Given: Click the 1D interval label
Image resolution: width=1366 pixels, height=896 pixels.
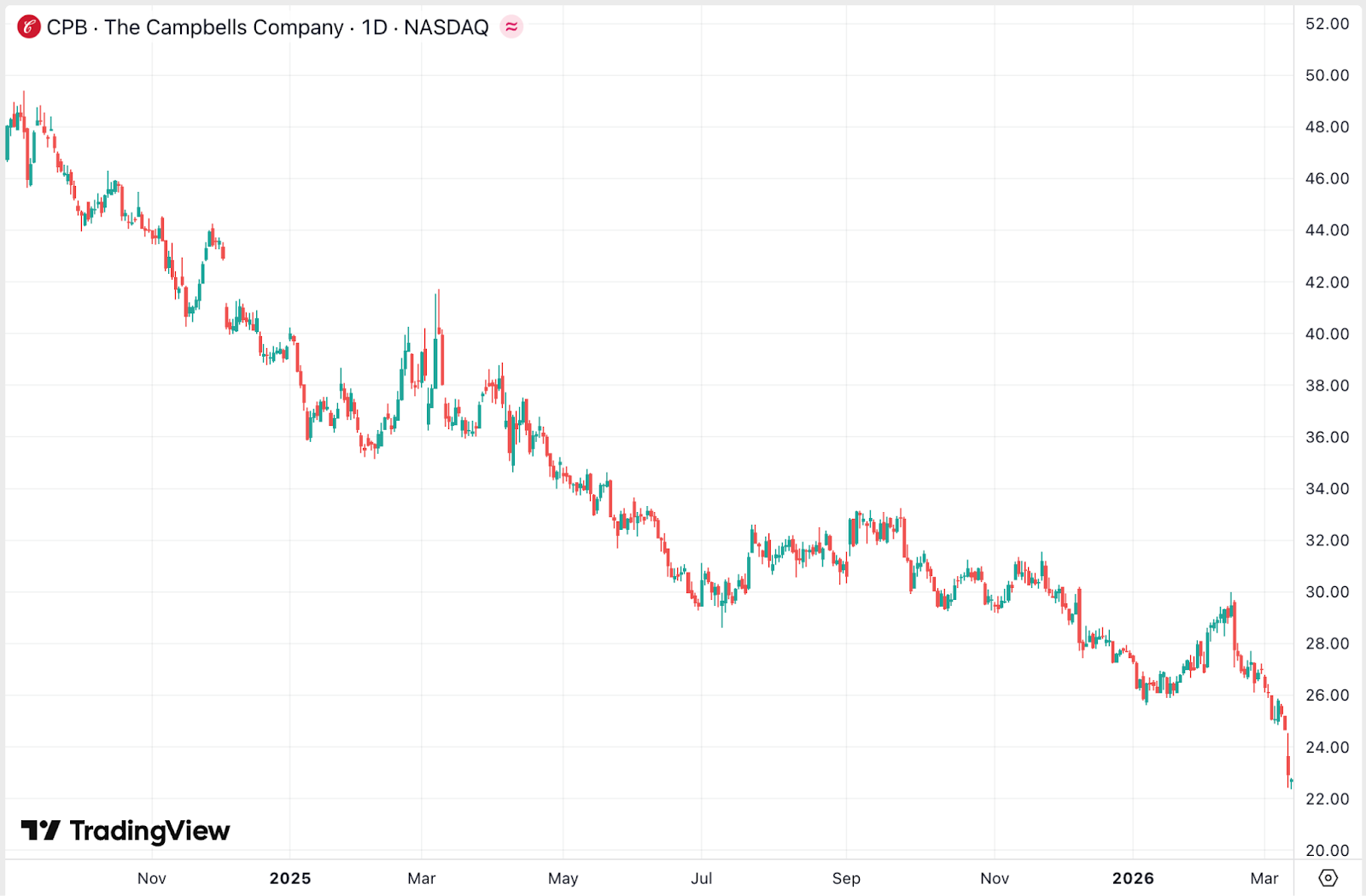Looking at the screenshot, I should tap(374, 27).
